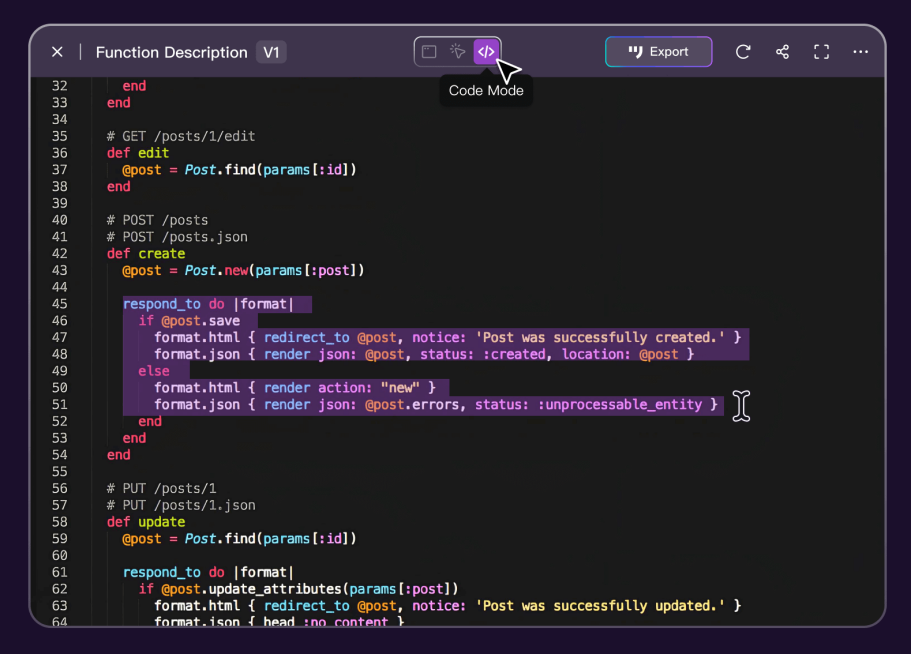This screenshot has height=654, width=911.
Task: Click the 'def update' code line
Action: point(146,522)
